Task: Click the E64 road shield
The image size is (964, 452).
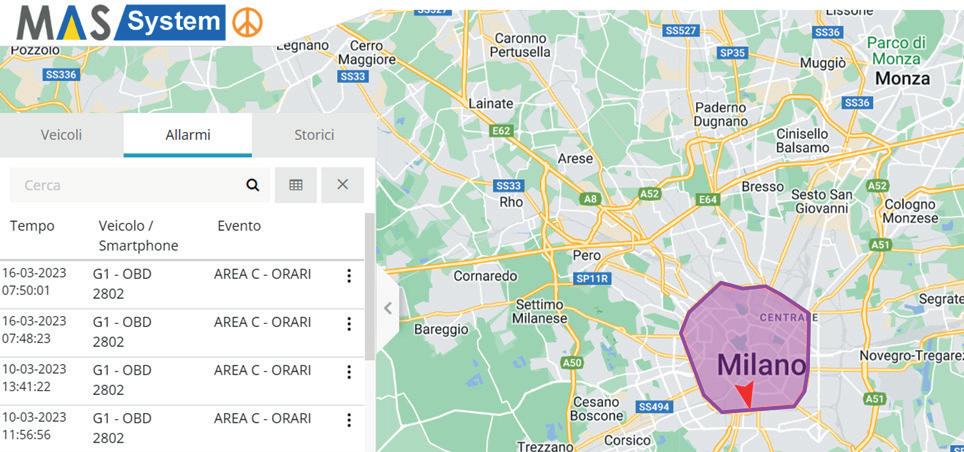Action: pyautogui.click(x=708, y=199)
